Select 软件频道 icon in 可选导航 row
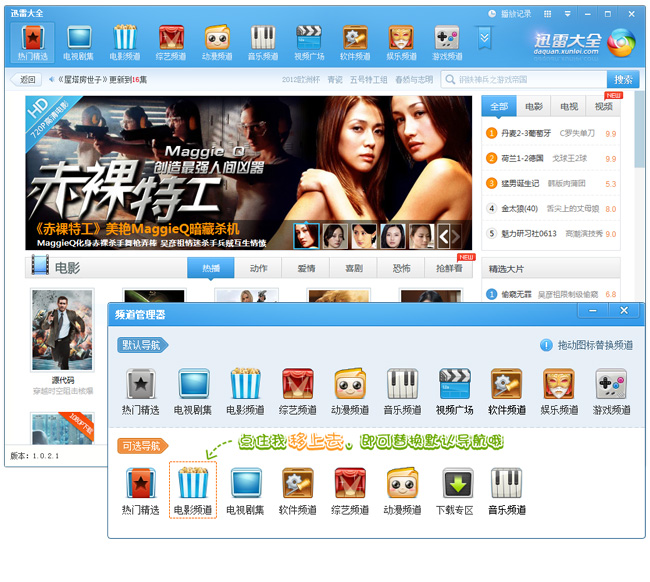 click(x=297, y=491)
